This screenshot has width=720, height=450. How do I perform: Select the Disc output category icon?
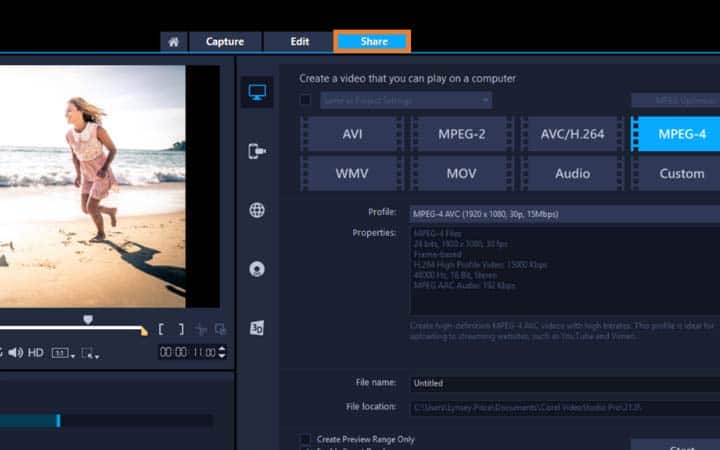click(257, 269)
